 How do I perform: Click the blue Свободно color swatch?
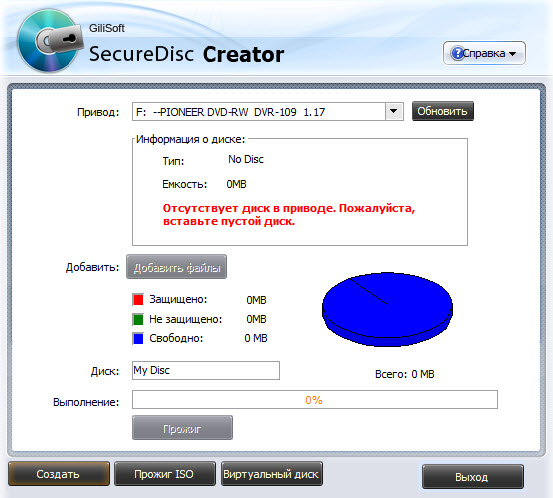pyautogui.click(x=138, y=338)
